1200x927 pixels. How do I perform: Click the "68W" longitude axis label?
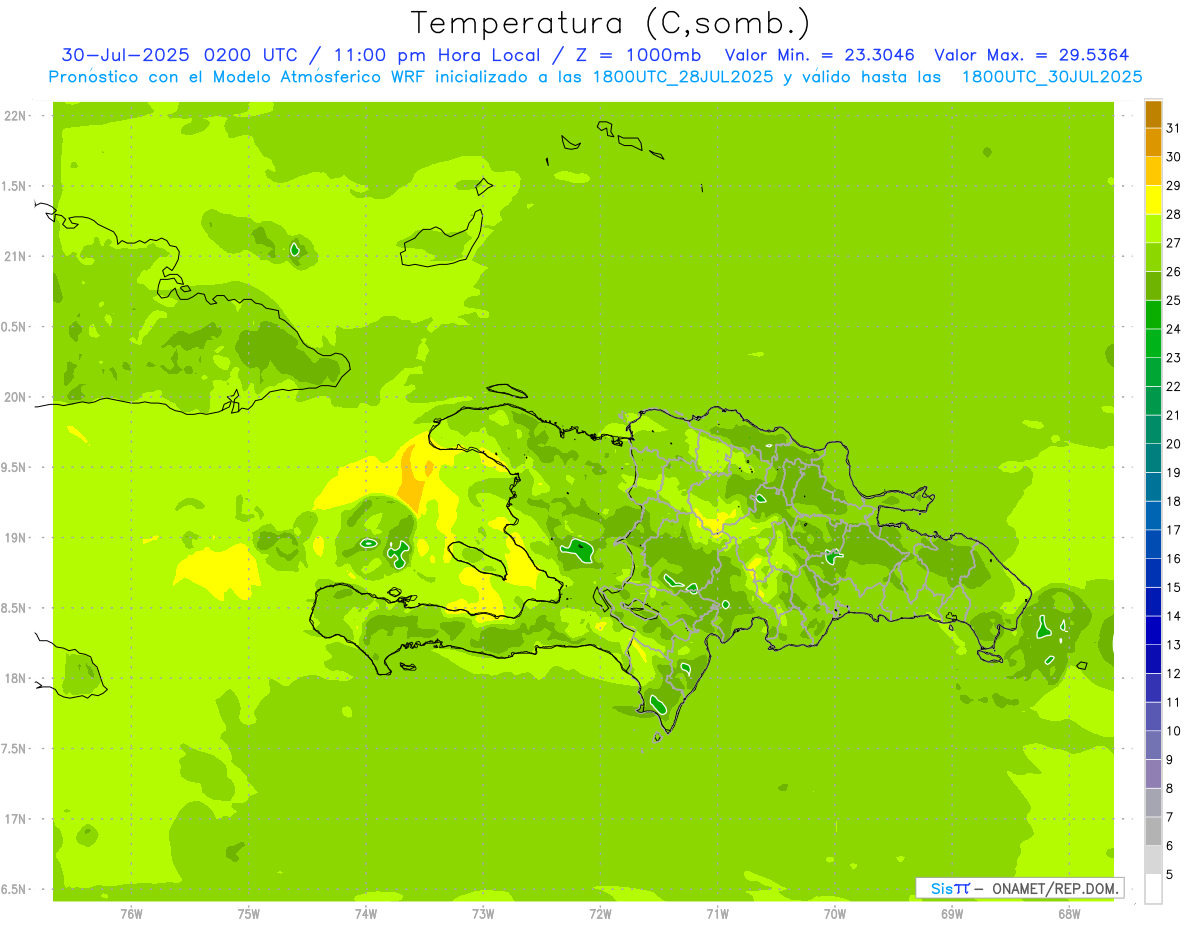click(1069, 913)
